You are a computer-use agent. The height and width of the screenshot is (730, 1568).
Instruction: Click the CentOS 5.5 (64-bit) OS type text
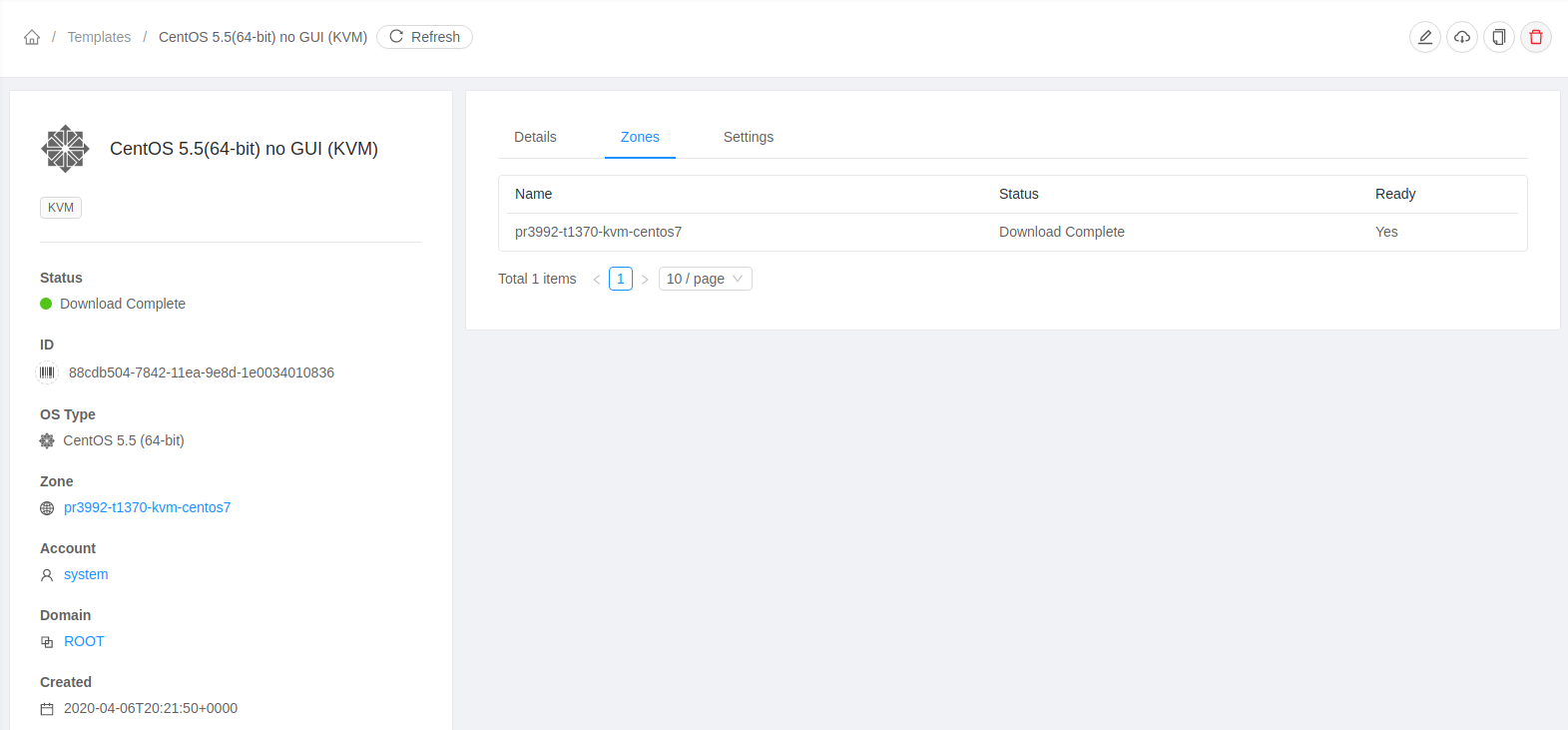tap(124, 440)
